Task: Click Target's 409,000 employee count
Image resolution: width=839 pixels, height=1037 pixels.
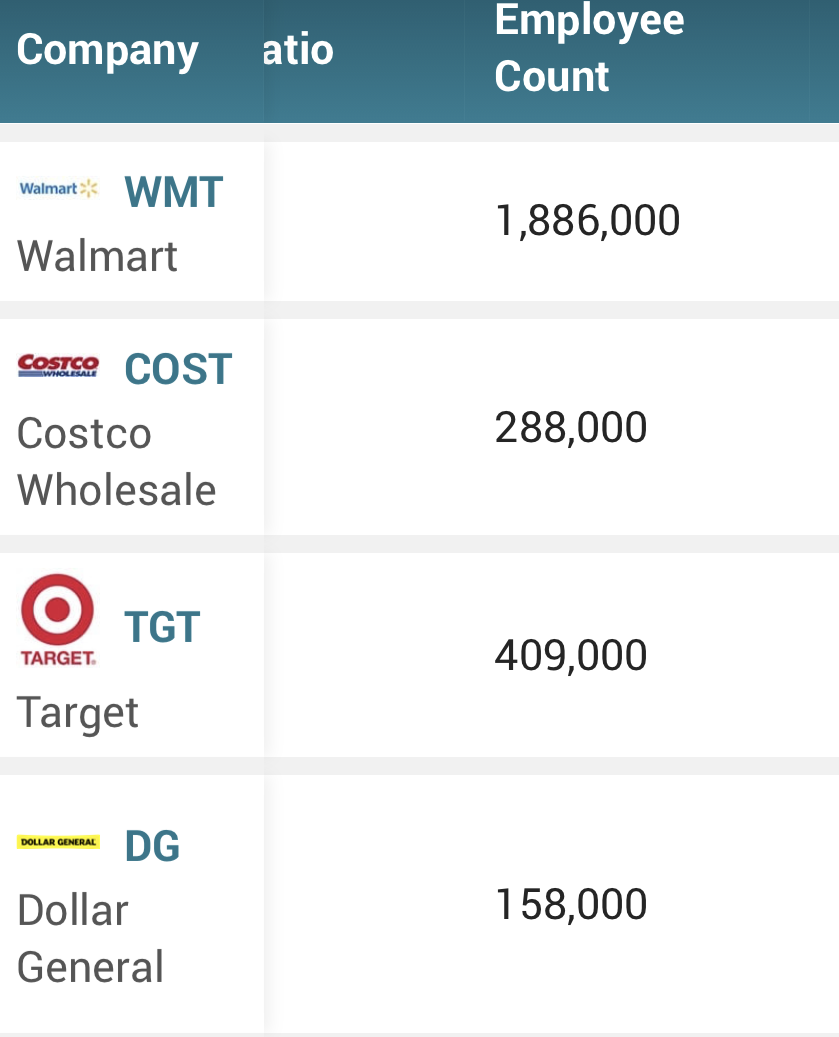Action: [x=571, y=655]
